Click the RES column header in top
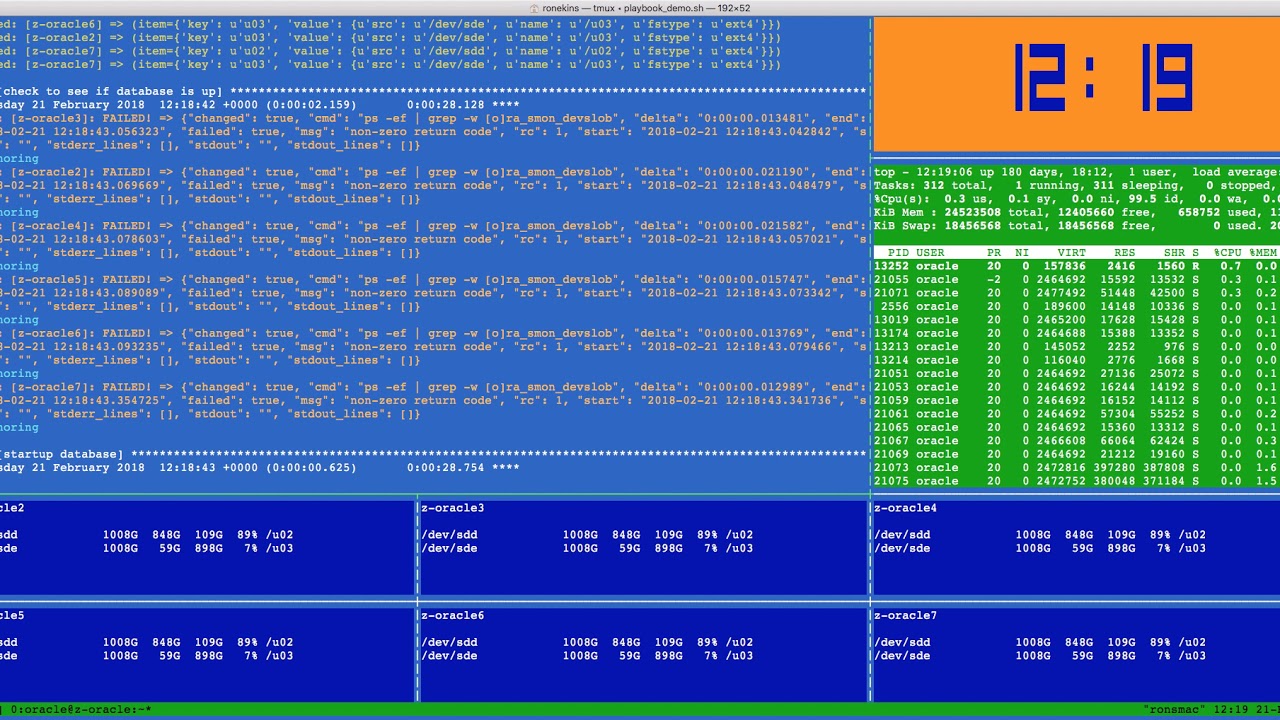The height and width of the screenshot is (720, 1280). (x=1125, y=253)
